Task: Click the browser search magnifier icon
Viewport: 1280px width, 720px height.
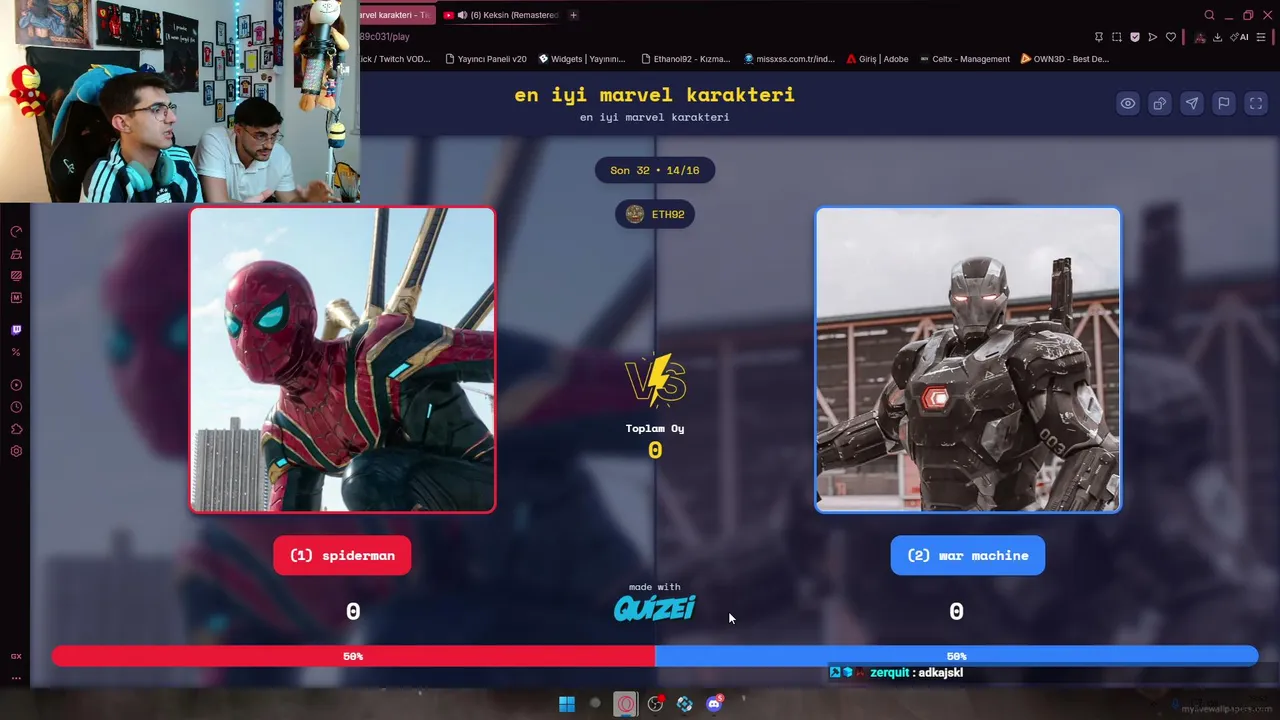Action: [1209, 15]
